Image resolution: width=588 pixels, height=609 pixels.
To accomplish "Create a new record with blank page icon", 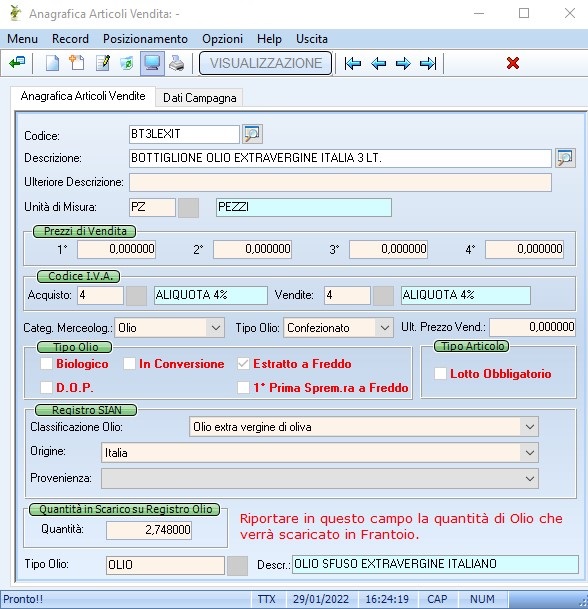I will [x=52, y=63].
